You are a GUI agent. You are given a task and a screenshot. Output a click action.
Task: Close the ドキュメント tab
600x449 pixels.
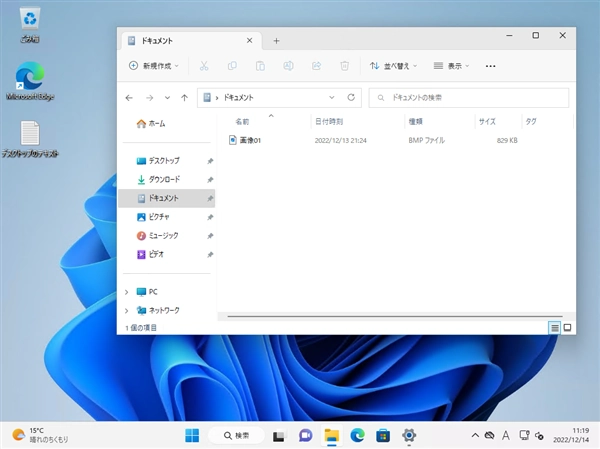pyautogui.click(x=249, y=40)
